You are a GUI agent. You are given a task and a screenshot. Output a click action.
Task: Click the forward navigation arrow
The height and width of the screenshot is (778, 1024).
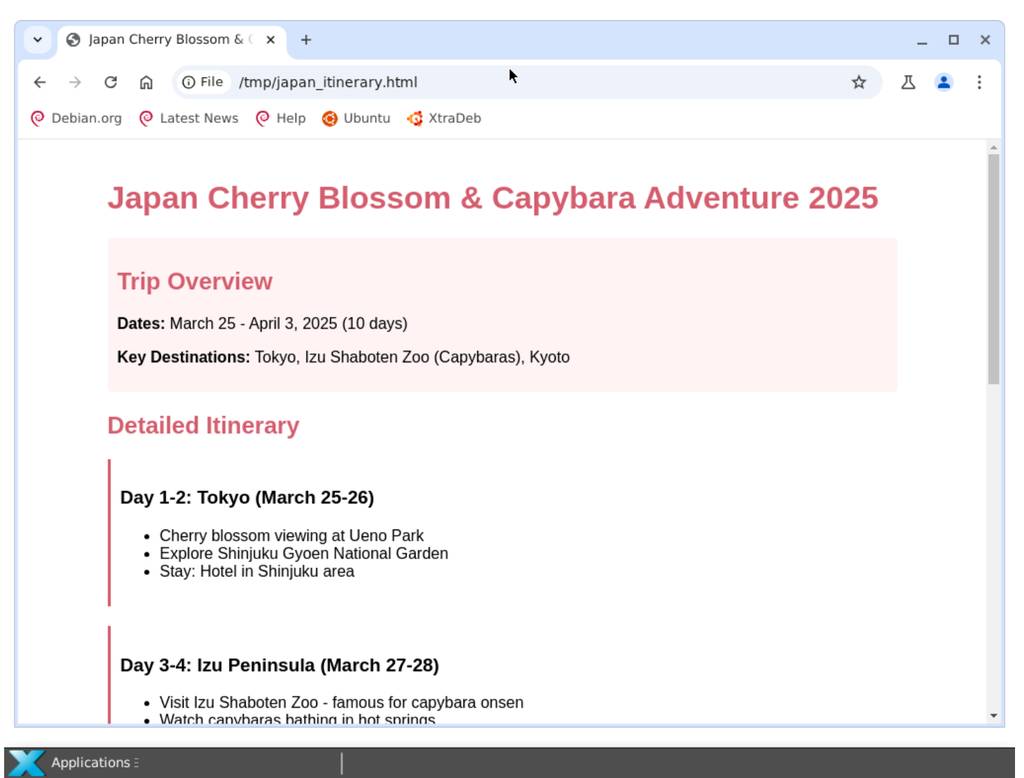(x=75, y=82)
